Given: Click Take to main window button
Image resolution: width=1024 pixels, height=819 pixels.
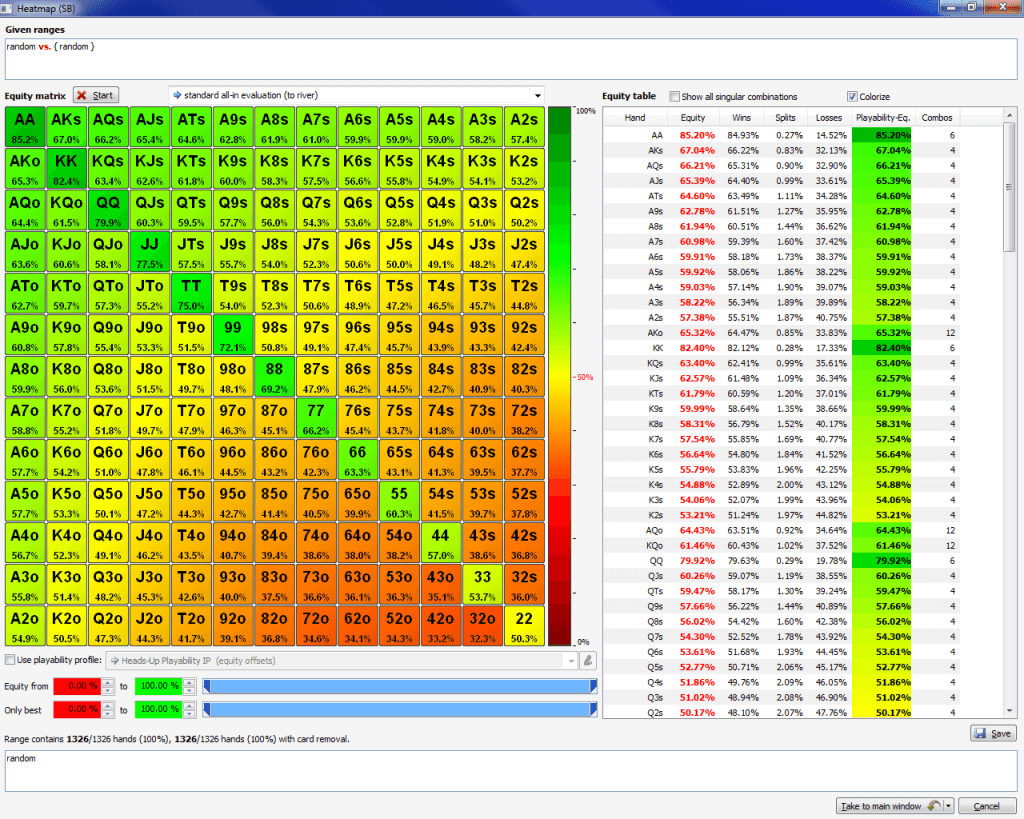Looking at the screenshot, I should click(x=889, y=806).
